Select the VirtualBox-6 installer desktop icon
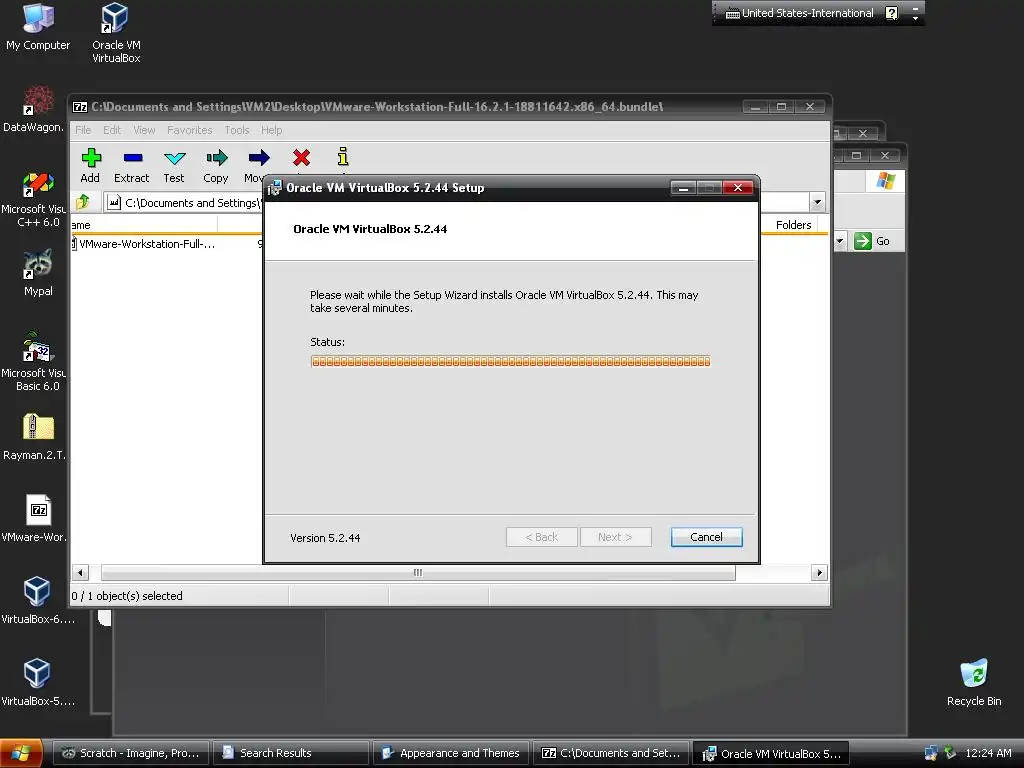 pyautogui.click(x=37, y=601)
